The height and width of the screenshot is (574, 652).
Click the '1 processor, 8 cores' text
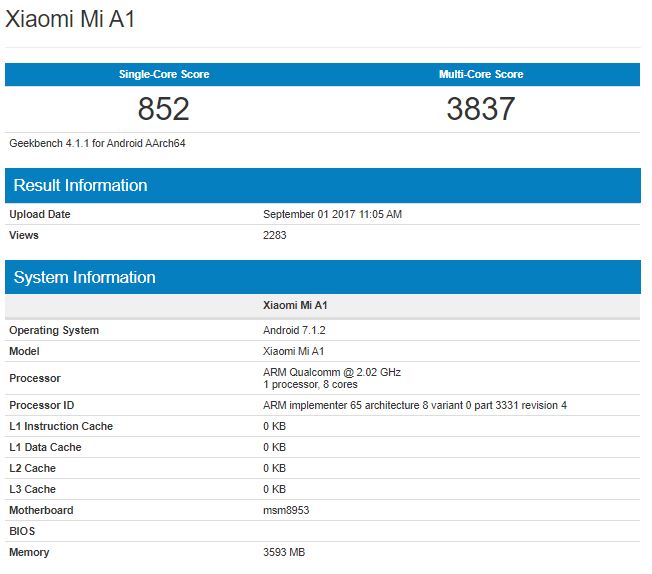click(x=310, y=384)
